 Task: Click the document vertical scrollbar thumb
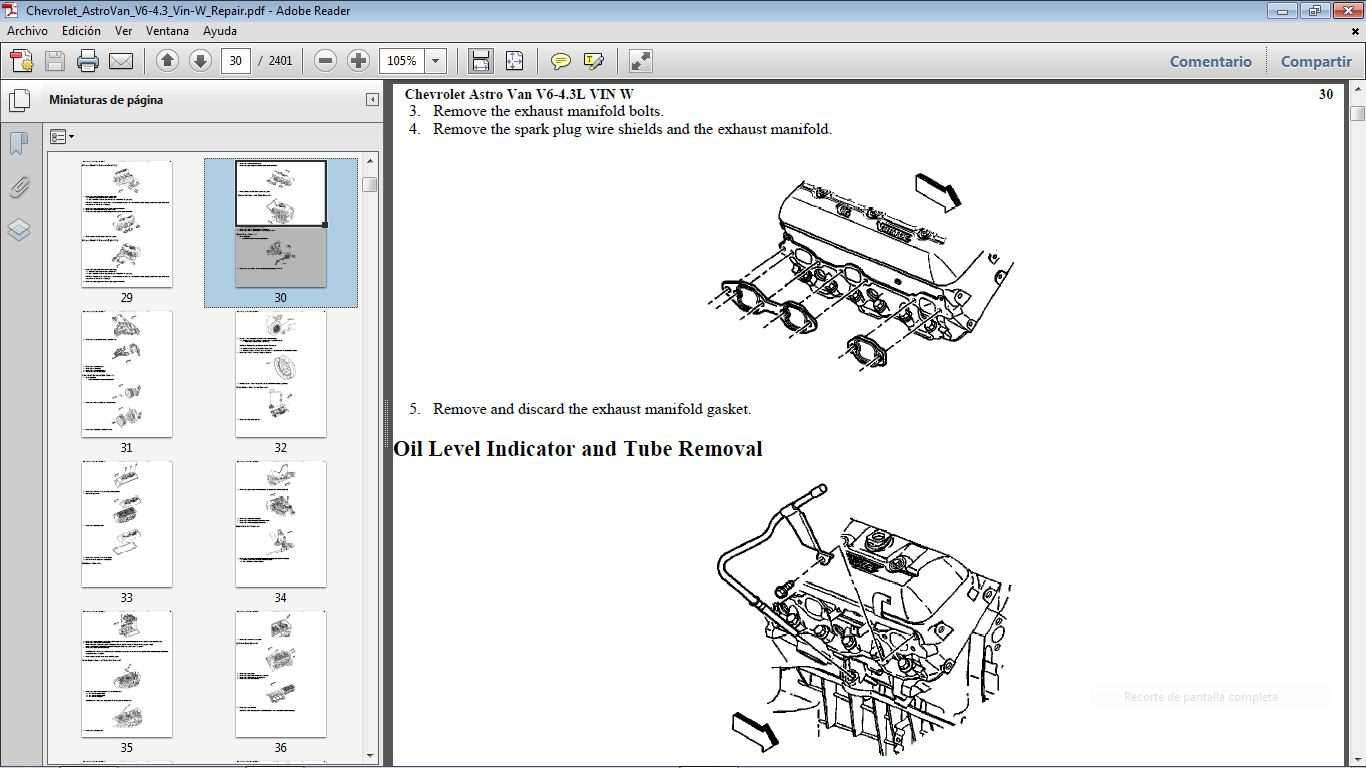click(1357, 113)
